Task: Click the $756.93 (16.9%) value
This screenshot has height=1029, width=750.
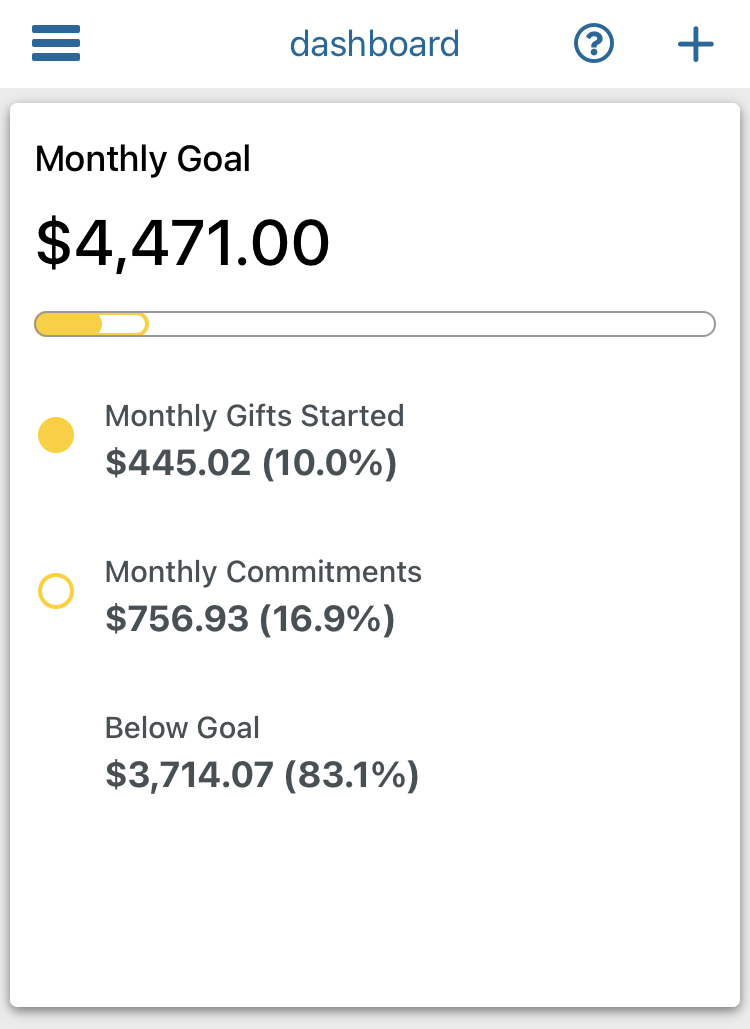Action: (250, 619)
